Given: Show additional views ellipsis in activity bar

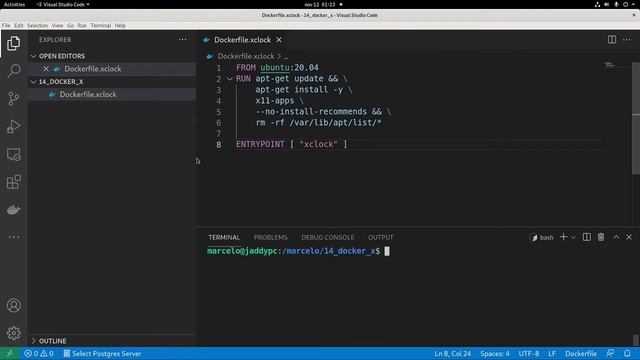Looking at the screenshot, I should (x=13, y=237).
